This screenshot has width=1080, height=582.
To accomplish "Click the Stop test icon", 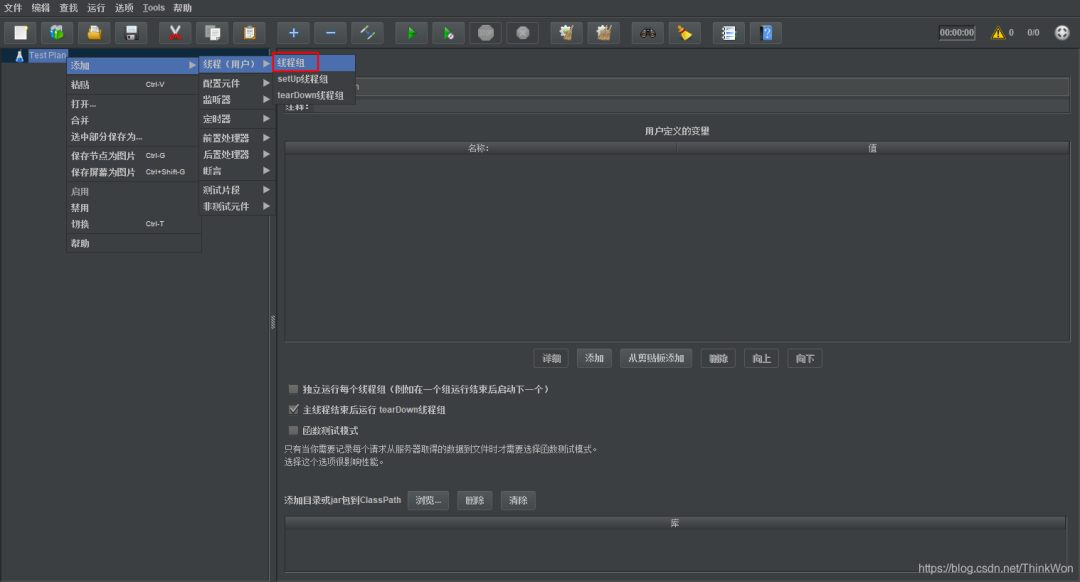I will (486, 32).
